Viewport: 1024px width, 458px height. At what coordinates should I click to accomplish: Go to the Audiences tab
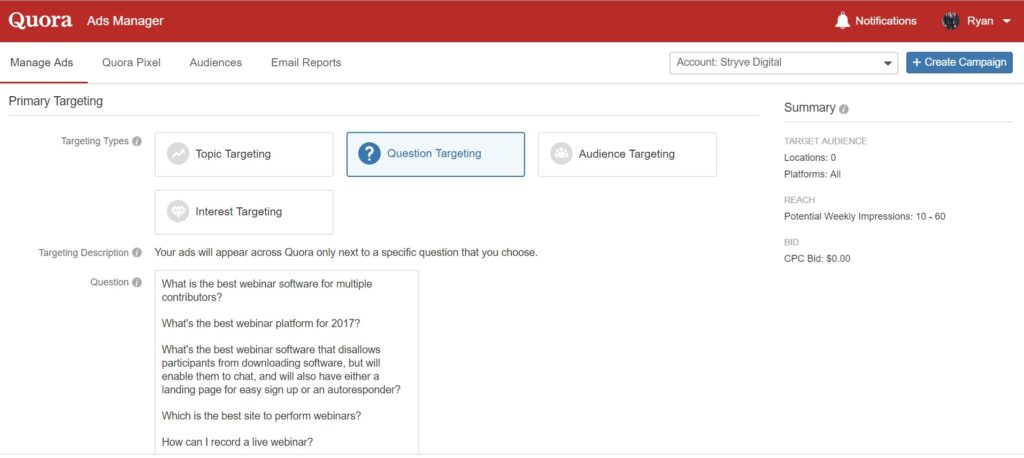pos(216,63)
